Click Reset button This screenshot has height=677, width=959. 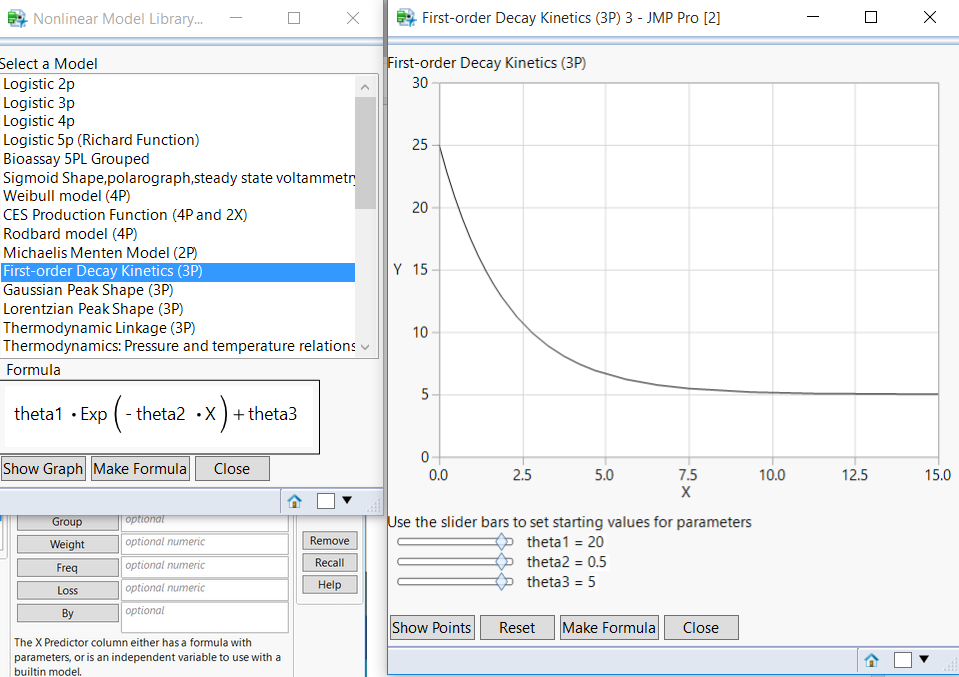tap(517, 627)
